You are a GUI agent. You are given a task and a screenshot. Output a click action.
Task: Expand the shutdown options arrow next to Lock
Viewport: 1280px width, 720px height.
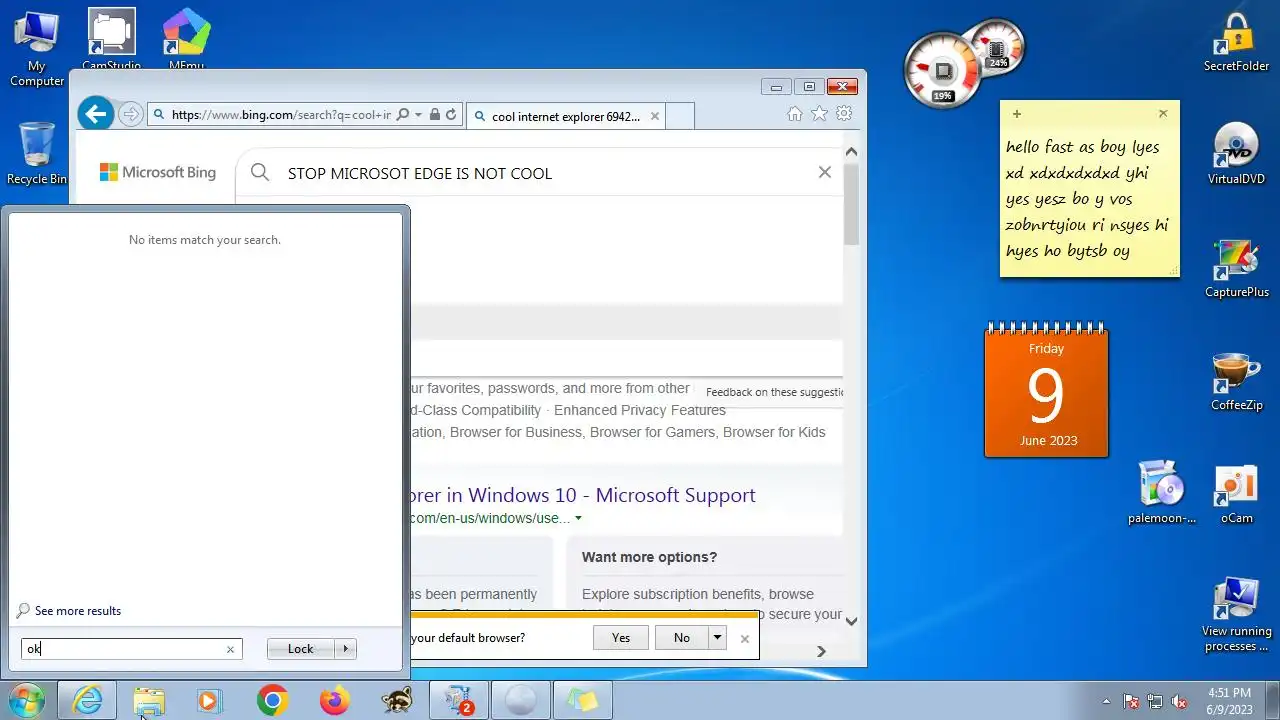pos(346,649)
